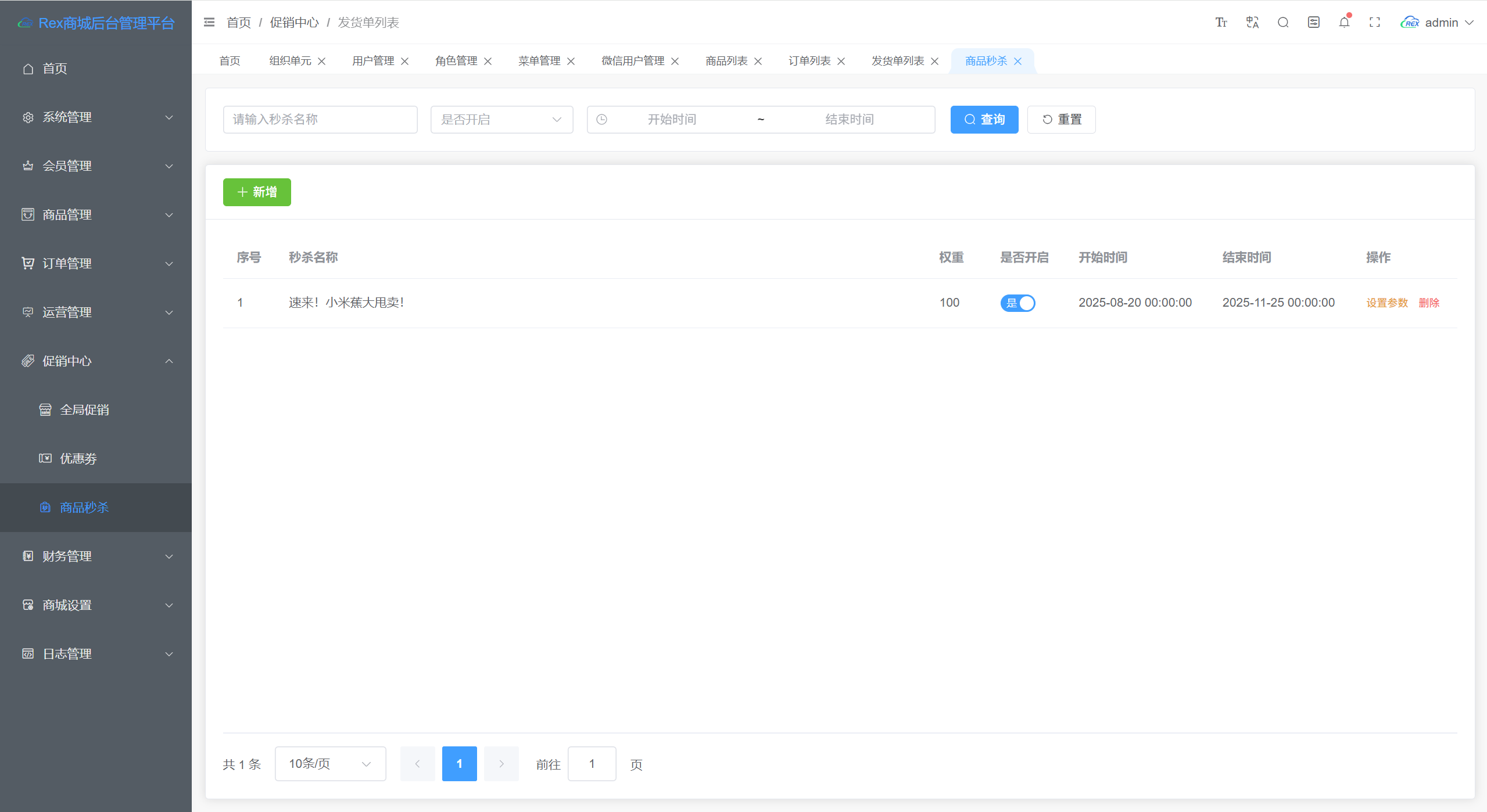Screen dimensions: 1487x812
Task: Open font size settings icon
Action: pyautogui.click(x=1221, y=22)
